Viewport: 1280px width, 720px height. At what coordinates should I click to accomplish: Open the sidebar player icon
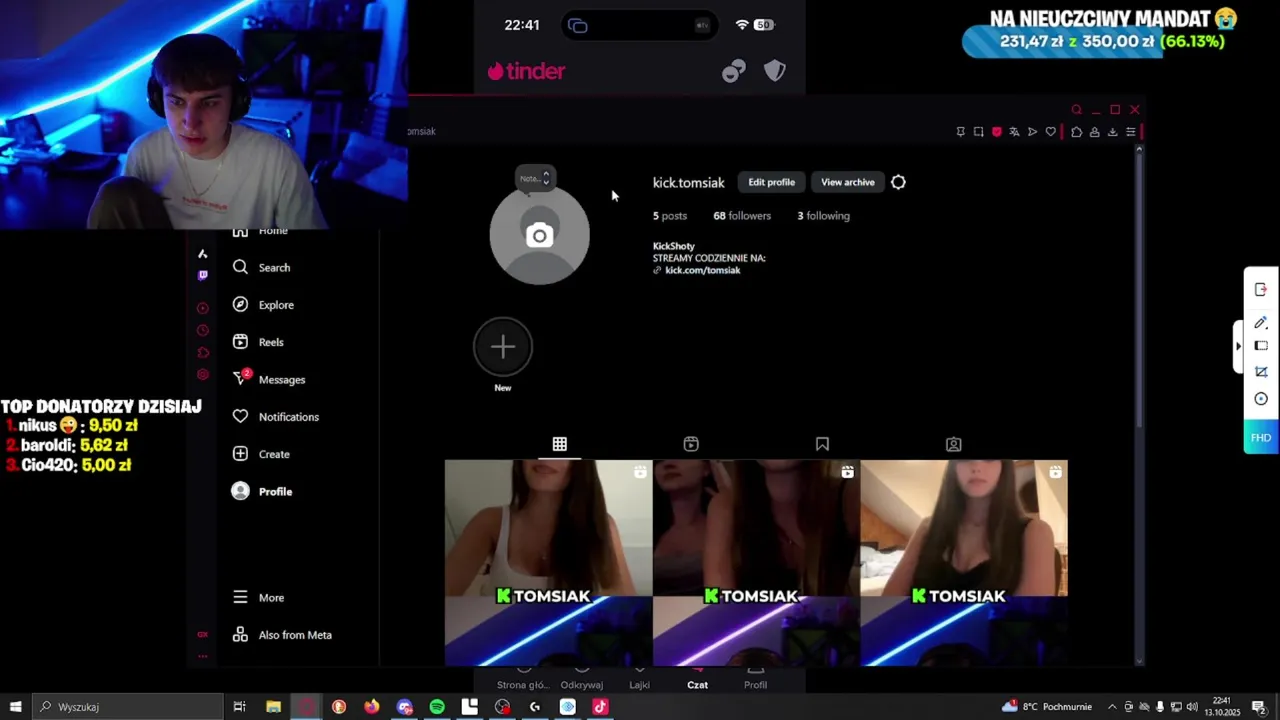pyautogui.click(x=203, y=308)
